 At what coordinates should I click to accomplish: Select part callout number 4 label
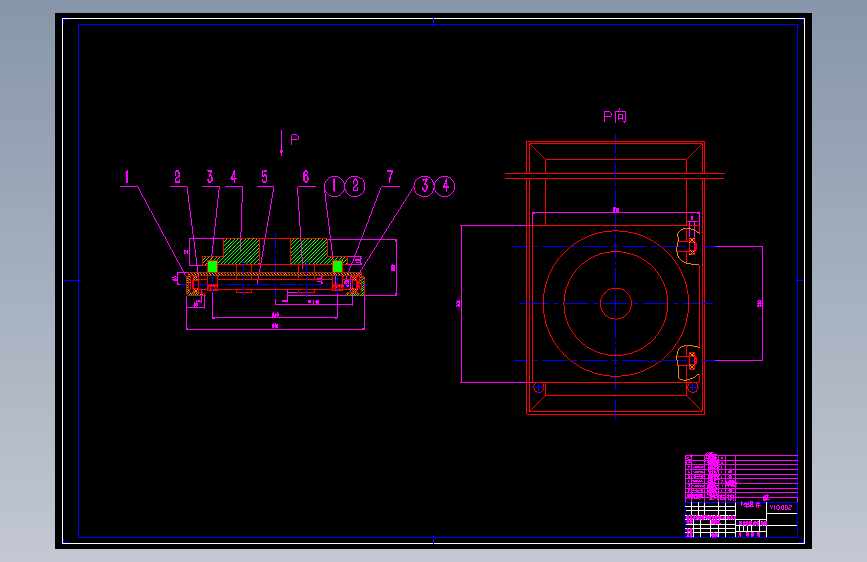[x=233, y=177]
